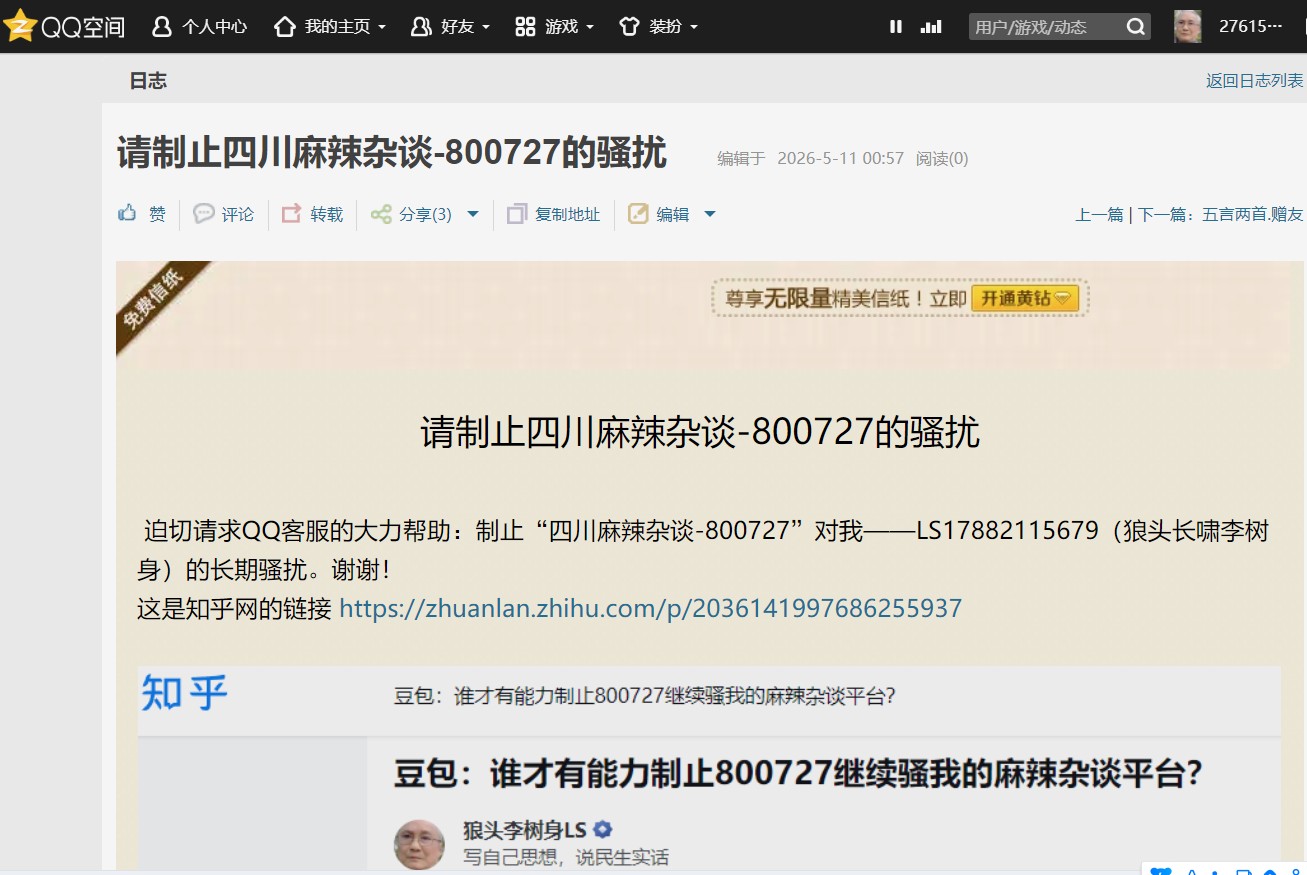Click the small 豆包 title in the zhihu header bar
This screenshot has height=875, width=1307.
(x=644, y=696)
